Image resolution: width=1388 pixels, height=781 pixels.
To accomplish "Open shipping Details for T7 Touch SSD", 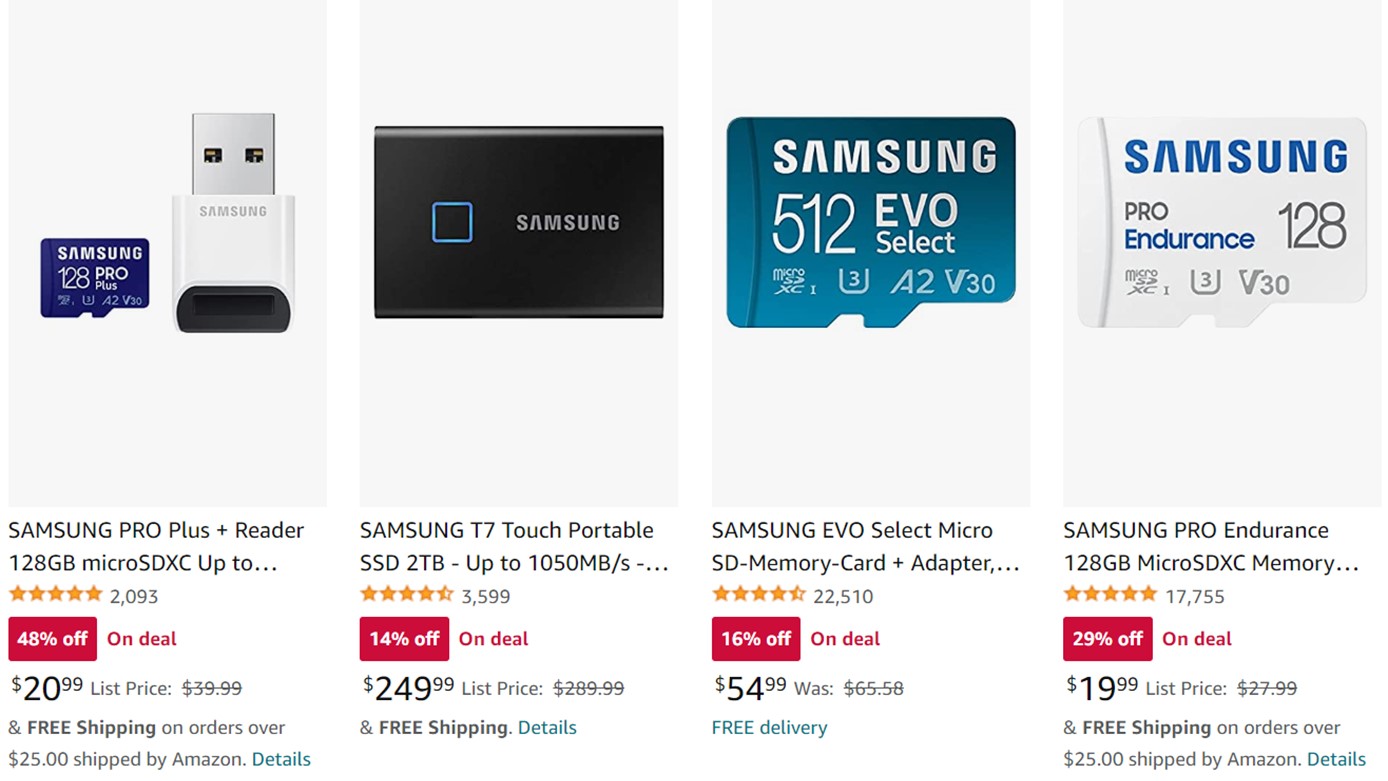I will tap(547, 728).
